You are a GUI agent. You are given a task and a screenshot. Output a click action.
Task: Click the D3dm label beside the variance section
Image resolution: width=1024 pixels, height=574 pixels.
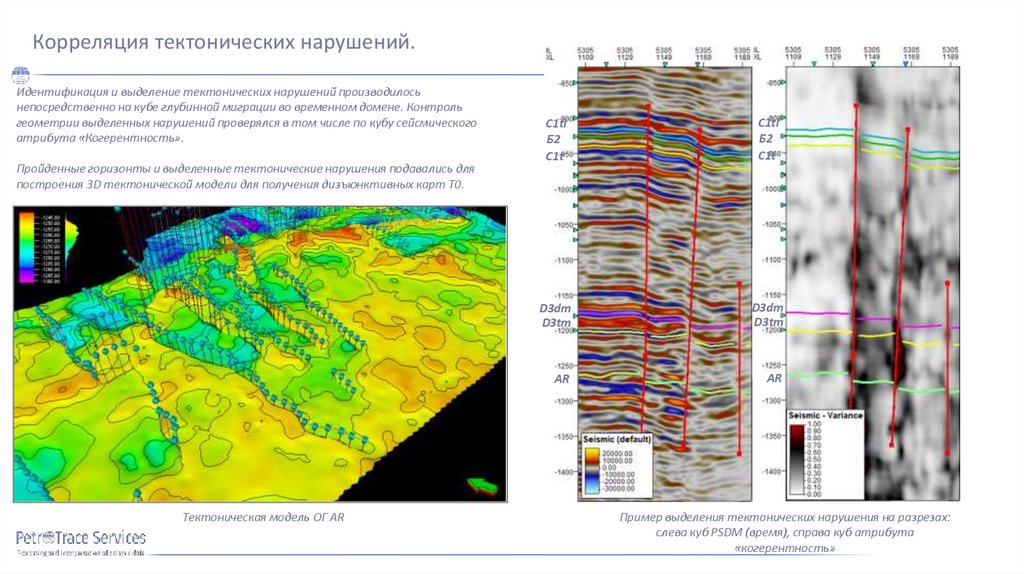pos(767,308)
